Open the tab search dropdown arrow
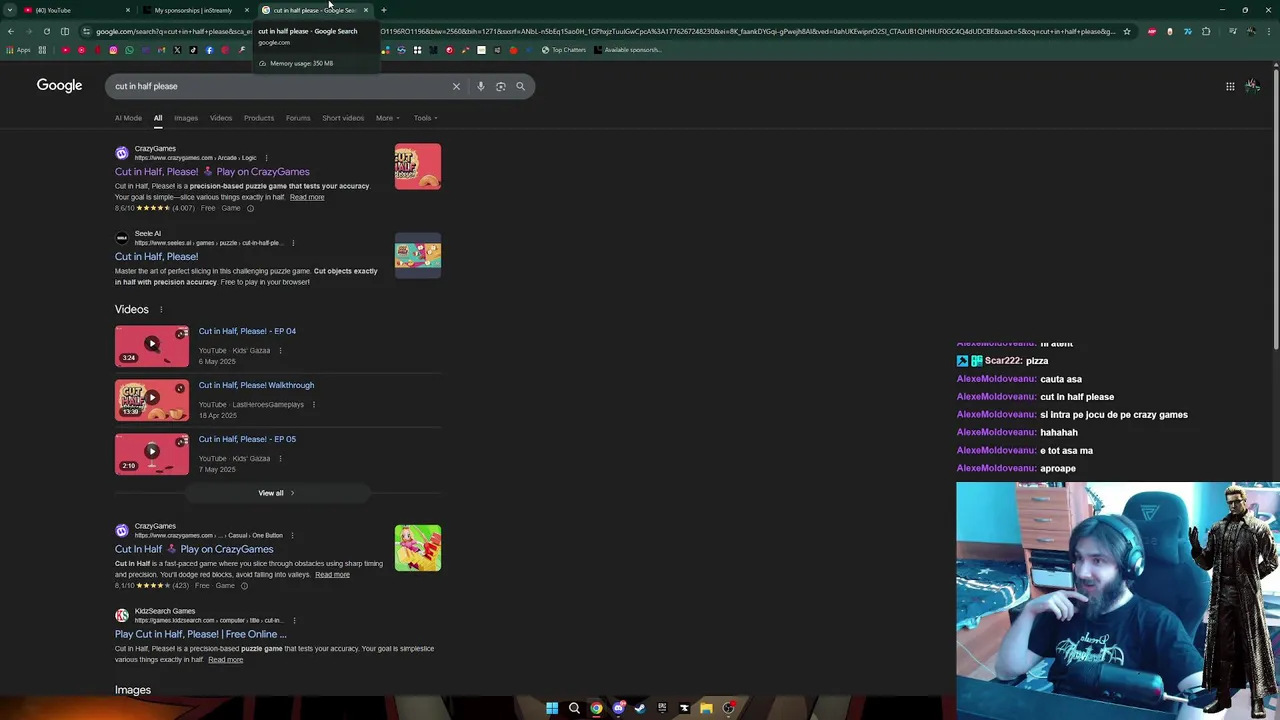Image resolution: width=1280 pixels, height=720 pixels. [10, 10]
